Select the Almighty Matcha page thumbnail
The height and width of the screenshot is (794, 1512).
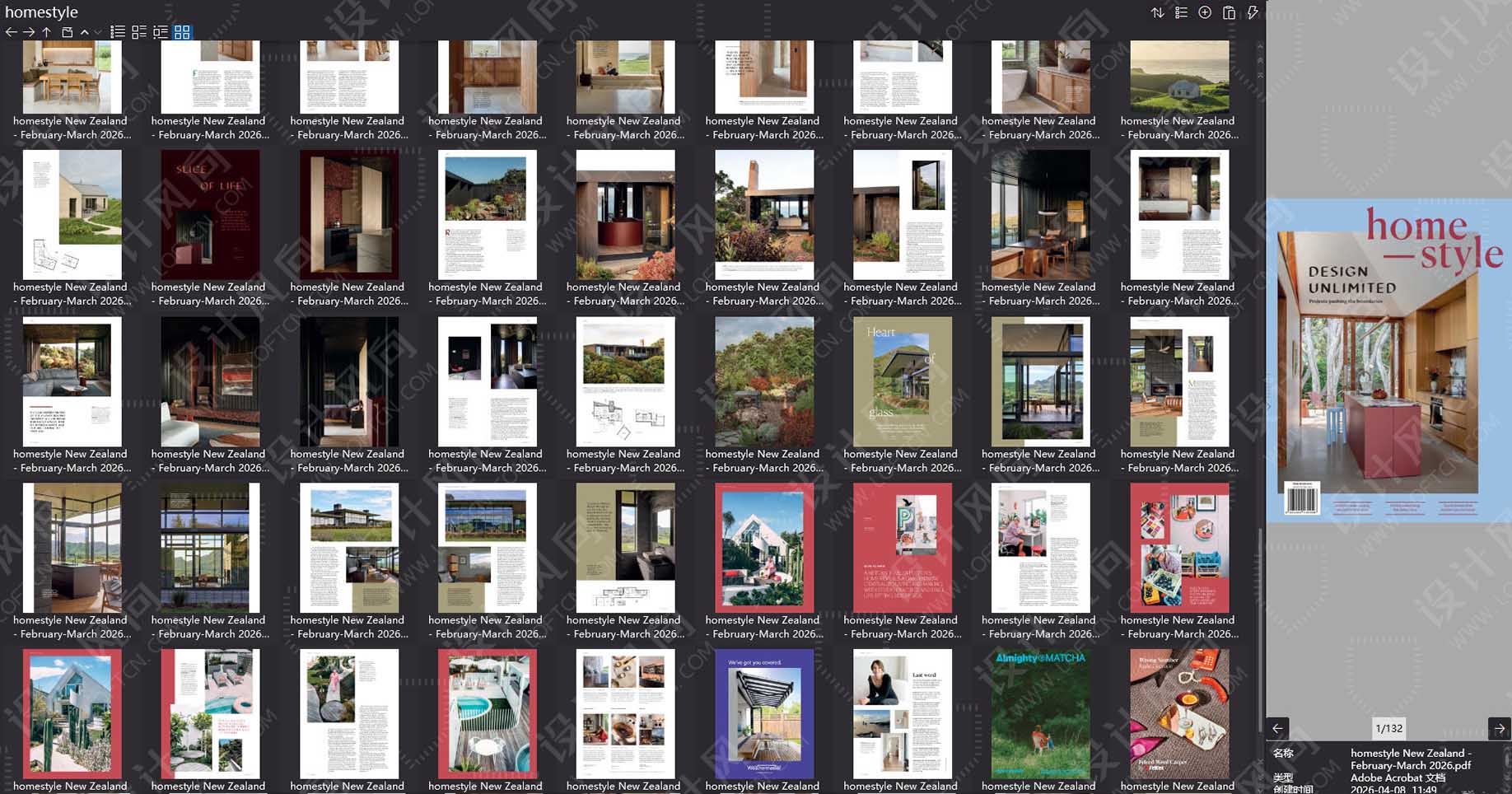coord(1040,713)
